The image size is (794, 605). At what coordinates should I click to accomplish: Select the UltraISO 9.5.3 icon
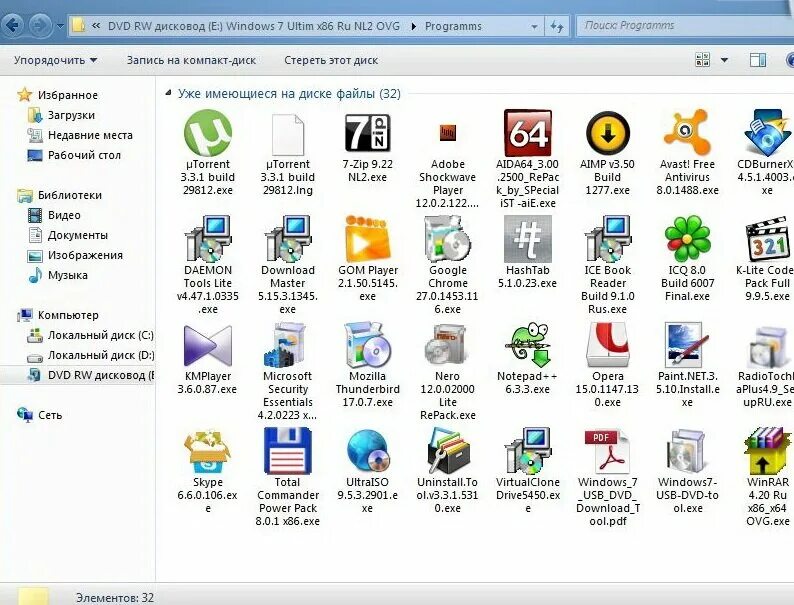coord(368,451)
